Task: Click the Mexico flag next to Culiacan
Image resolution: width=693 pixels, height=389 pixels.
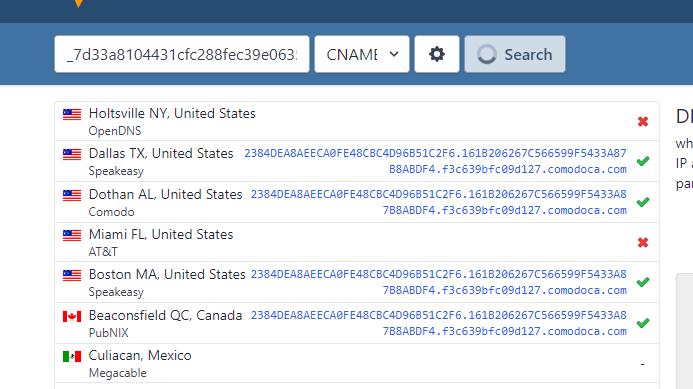Action: tap(72, 356)
